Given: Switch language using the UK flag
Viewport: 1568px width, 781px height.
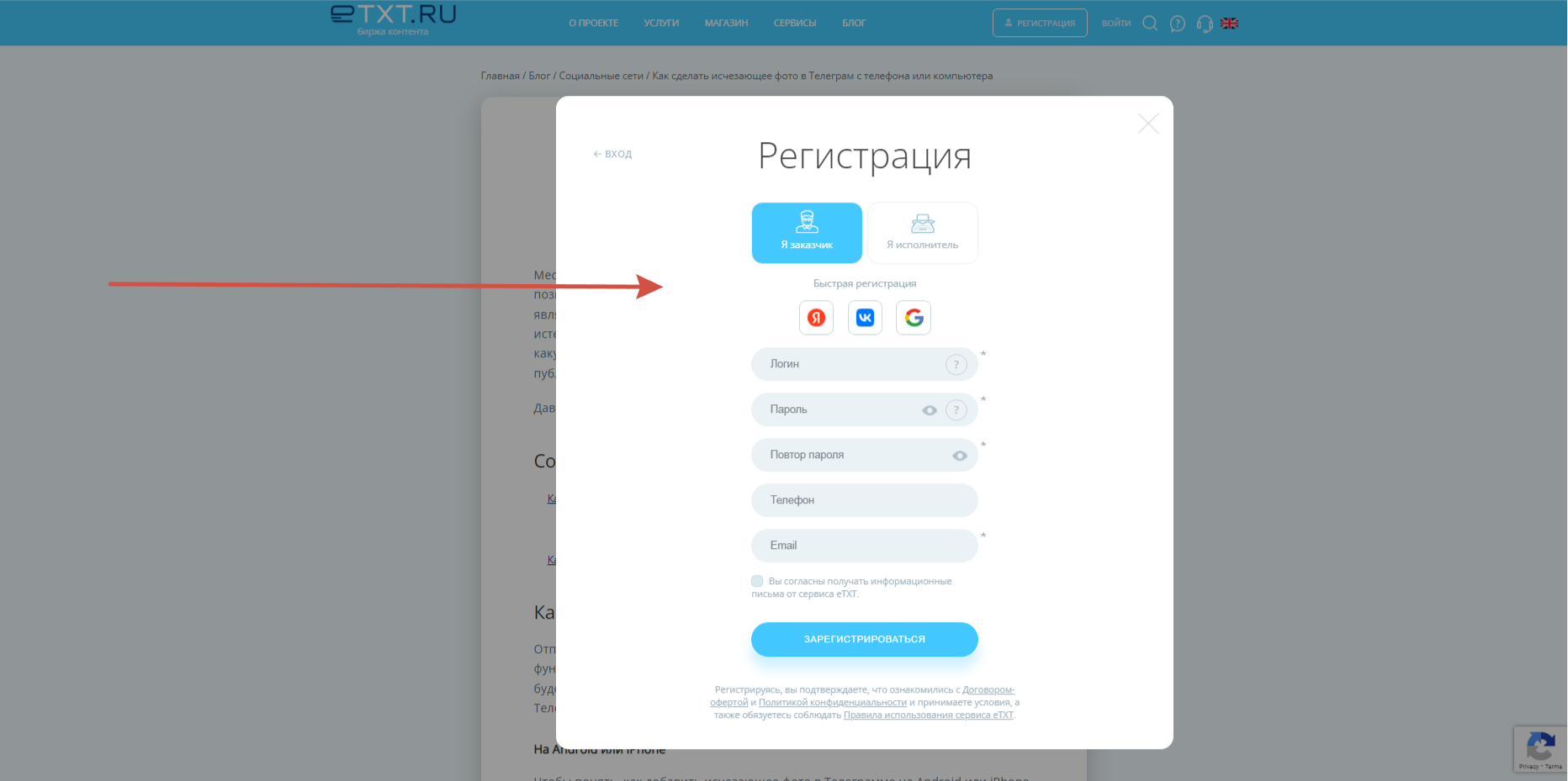Looking at the screenshot, I should pos(1229,24).
